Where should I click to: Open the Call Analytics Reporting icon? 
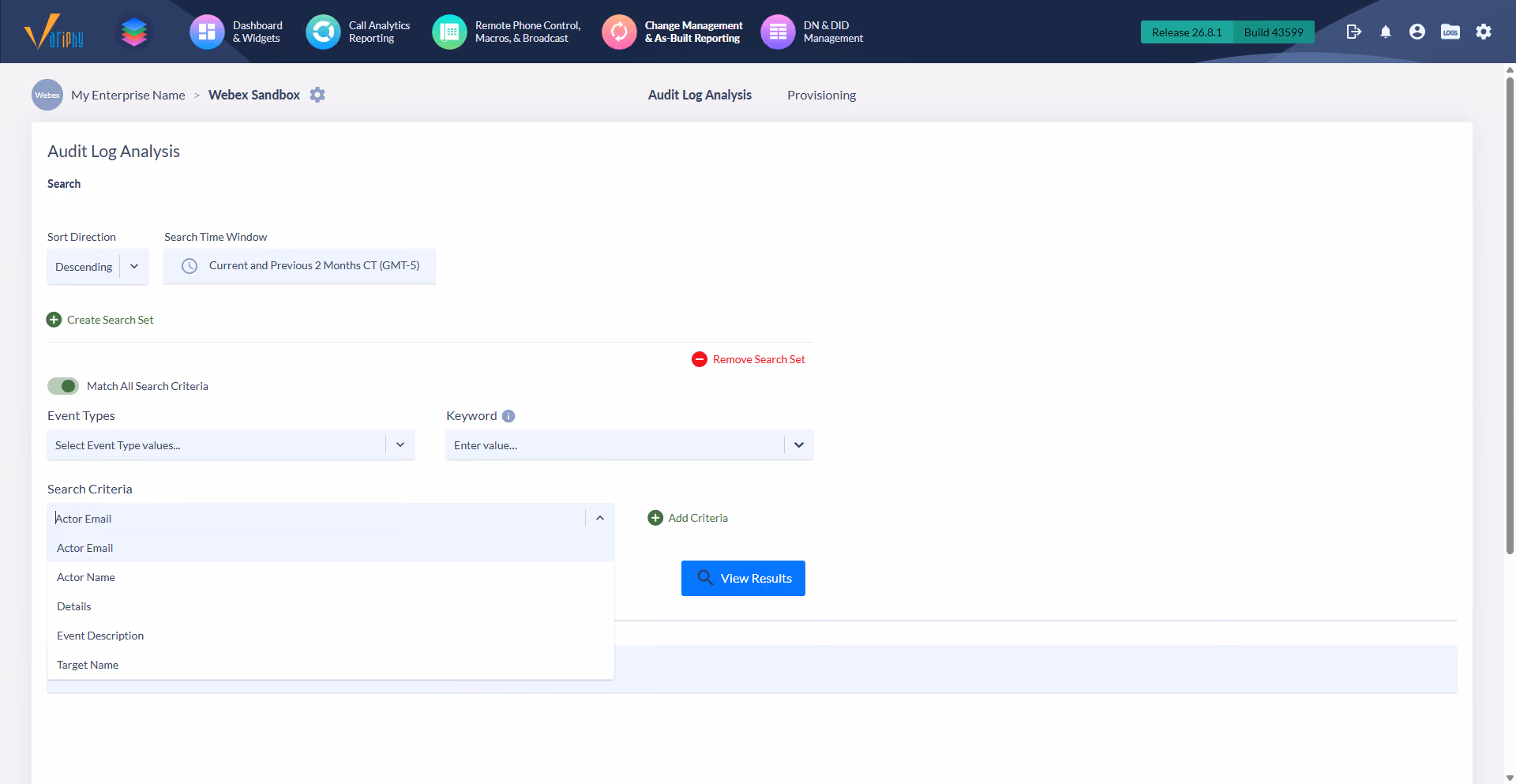323,32
